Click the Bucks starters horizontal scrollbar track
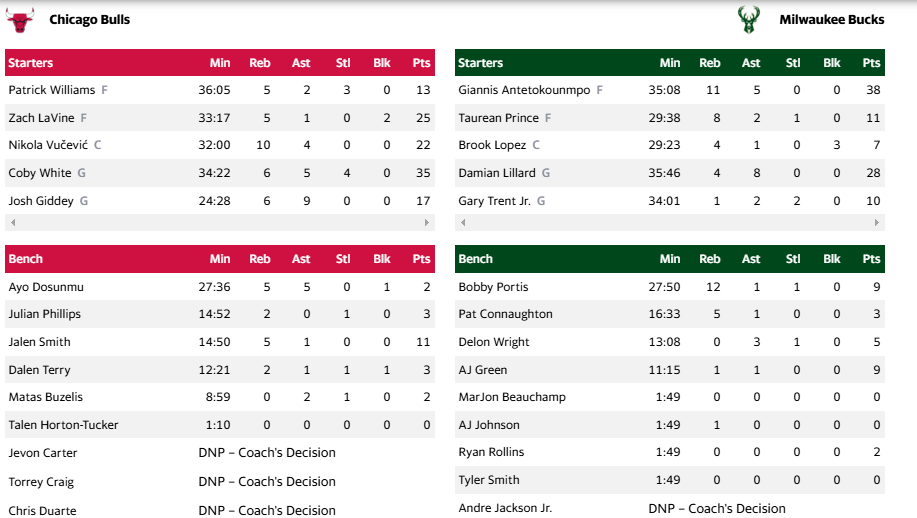This screenshot has width=917, height=518. (670, 222)
